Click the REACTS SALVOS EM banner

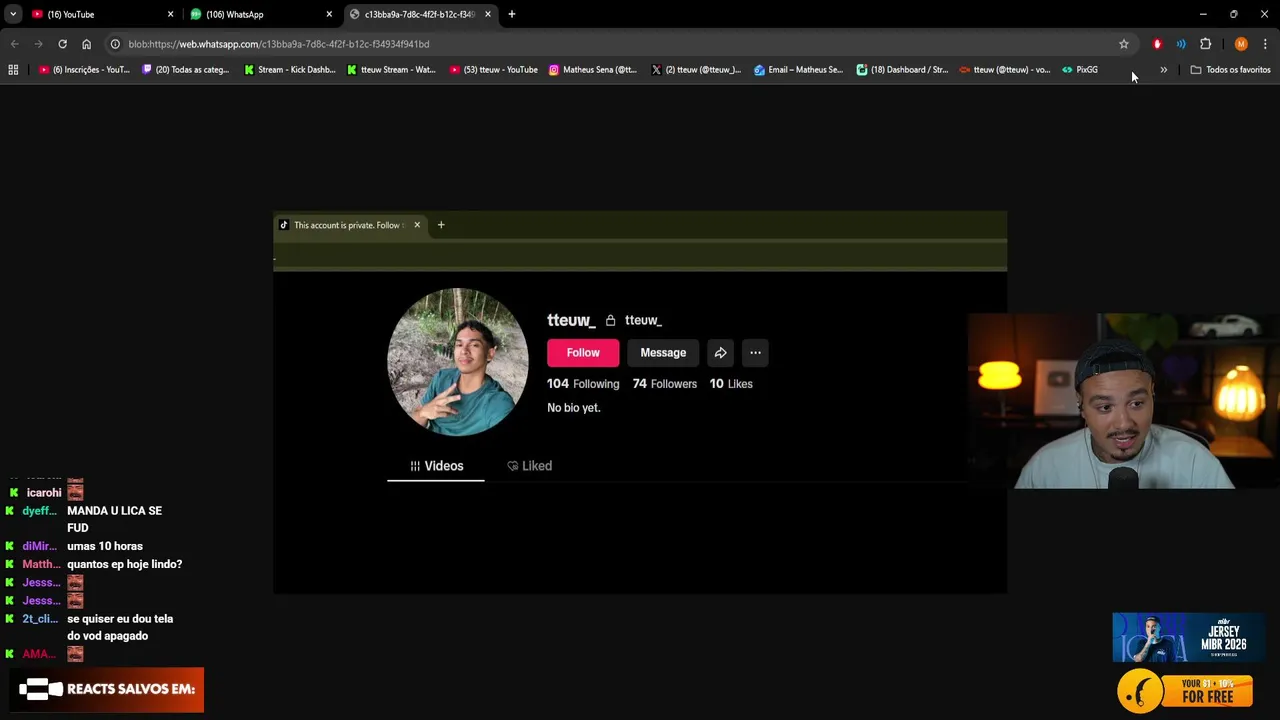coord(108,690)
